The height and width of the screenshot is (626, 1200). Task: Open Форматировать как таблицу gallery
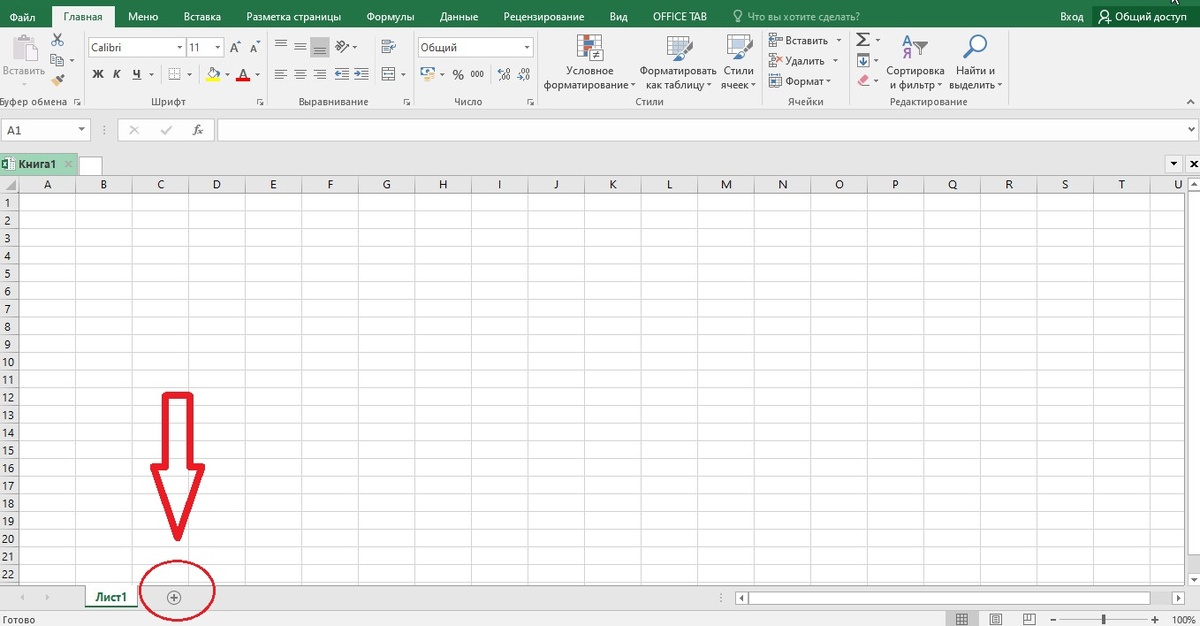pos(678,62)
